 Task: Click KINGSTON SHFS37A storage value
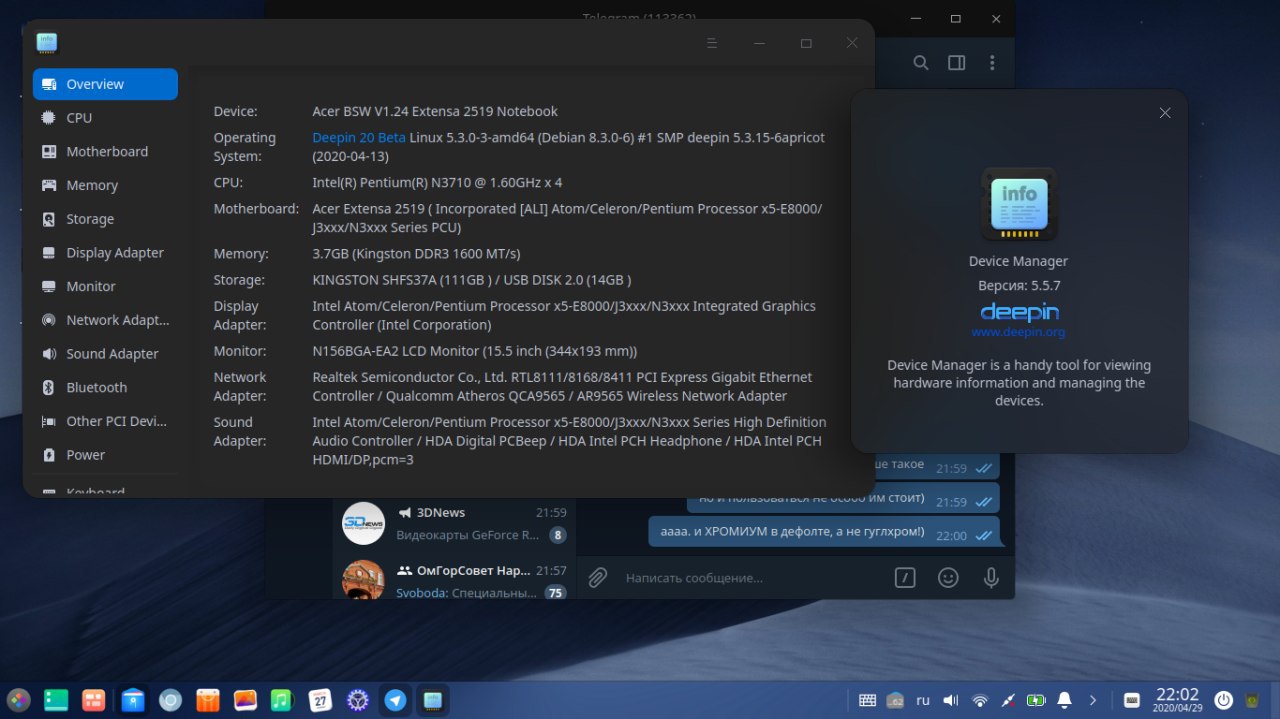(x=471, y=280)
